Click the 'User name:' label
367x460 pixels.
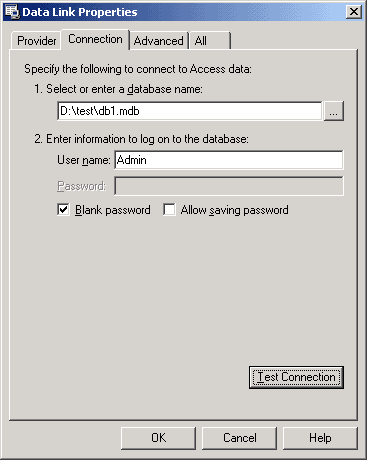(x=84, y=160)
